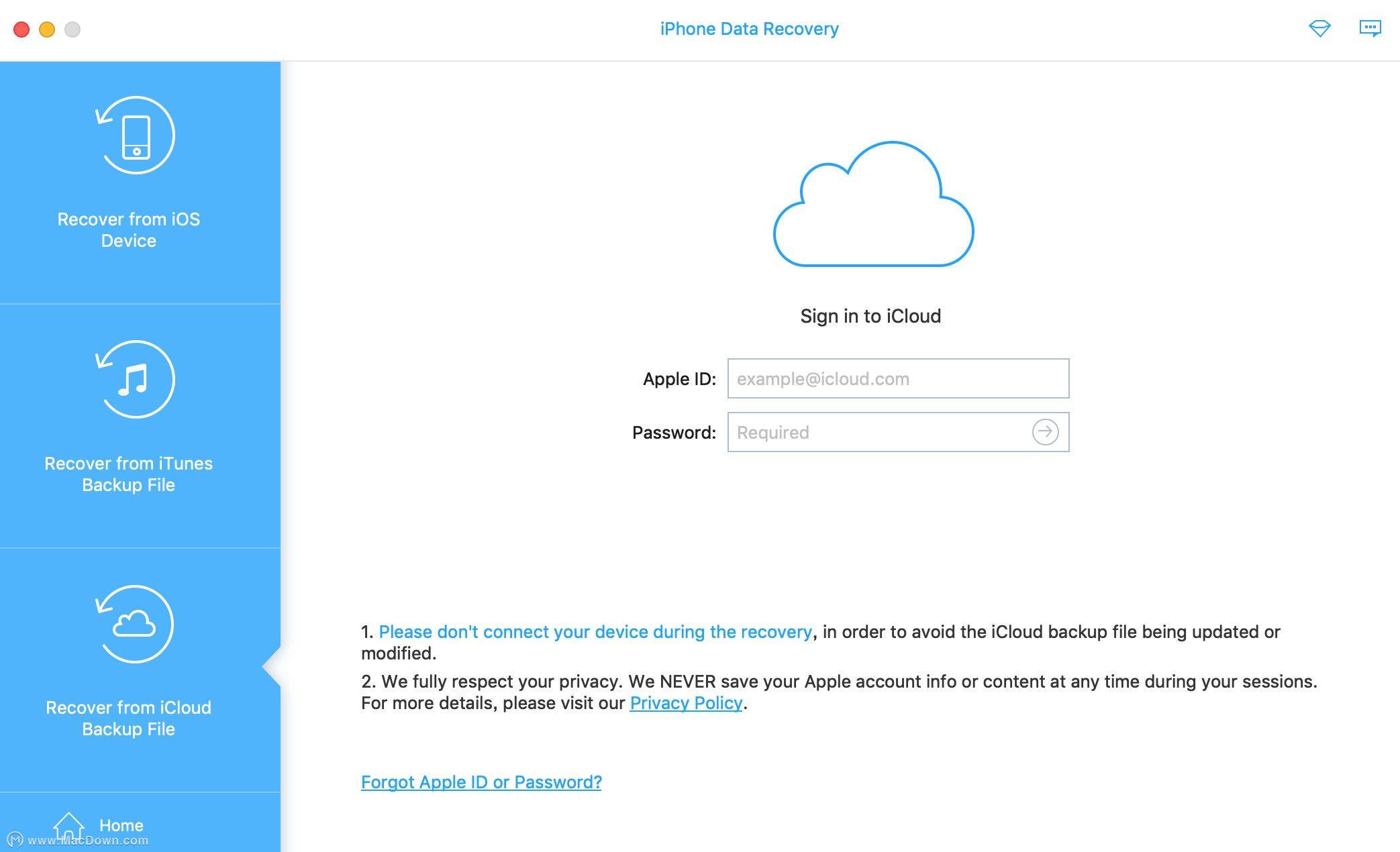Go to Home via the house icon
The width and height of the screenshot is (1400, 852).
click(68, 825)
